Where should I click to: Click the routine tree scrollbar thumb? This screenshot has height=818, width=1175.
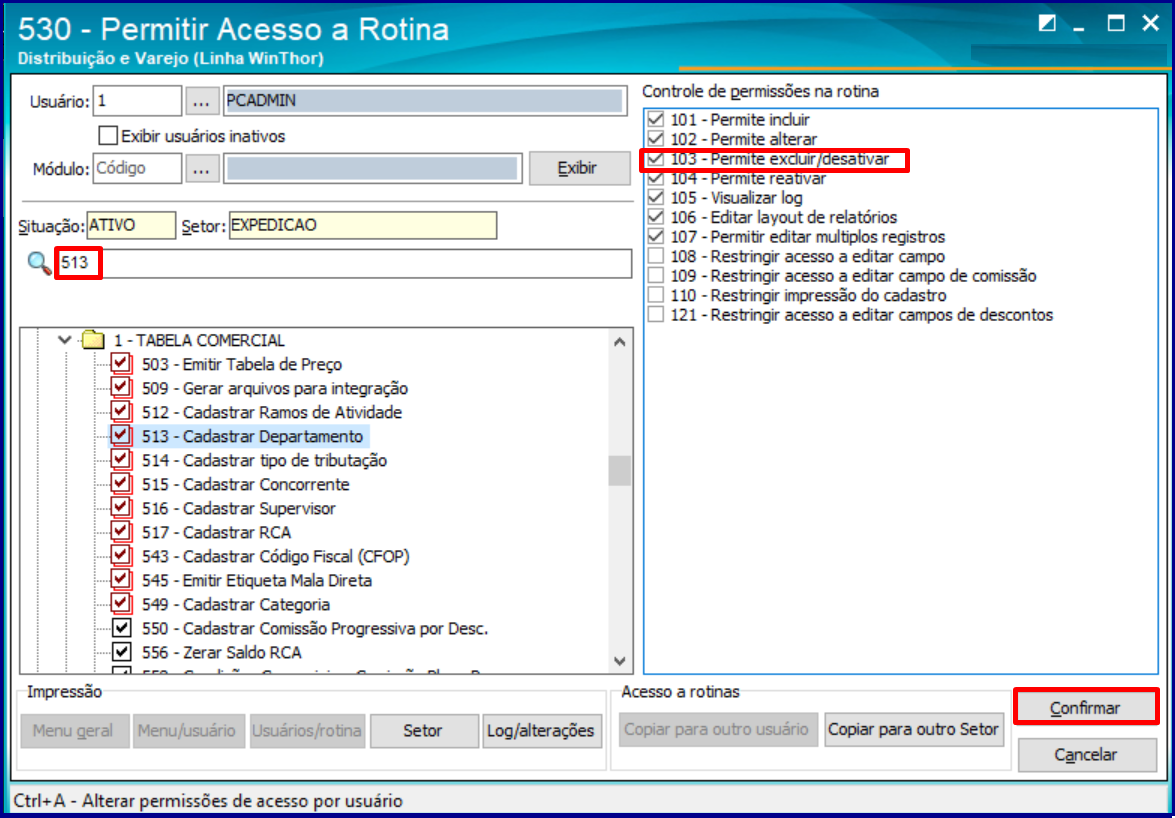coord(619,471)
